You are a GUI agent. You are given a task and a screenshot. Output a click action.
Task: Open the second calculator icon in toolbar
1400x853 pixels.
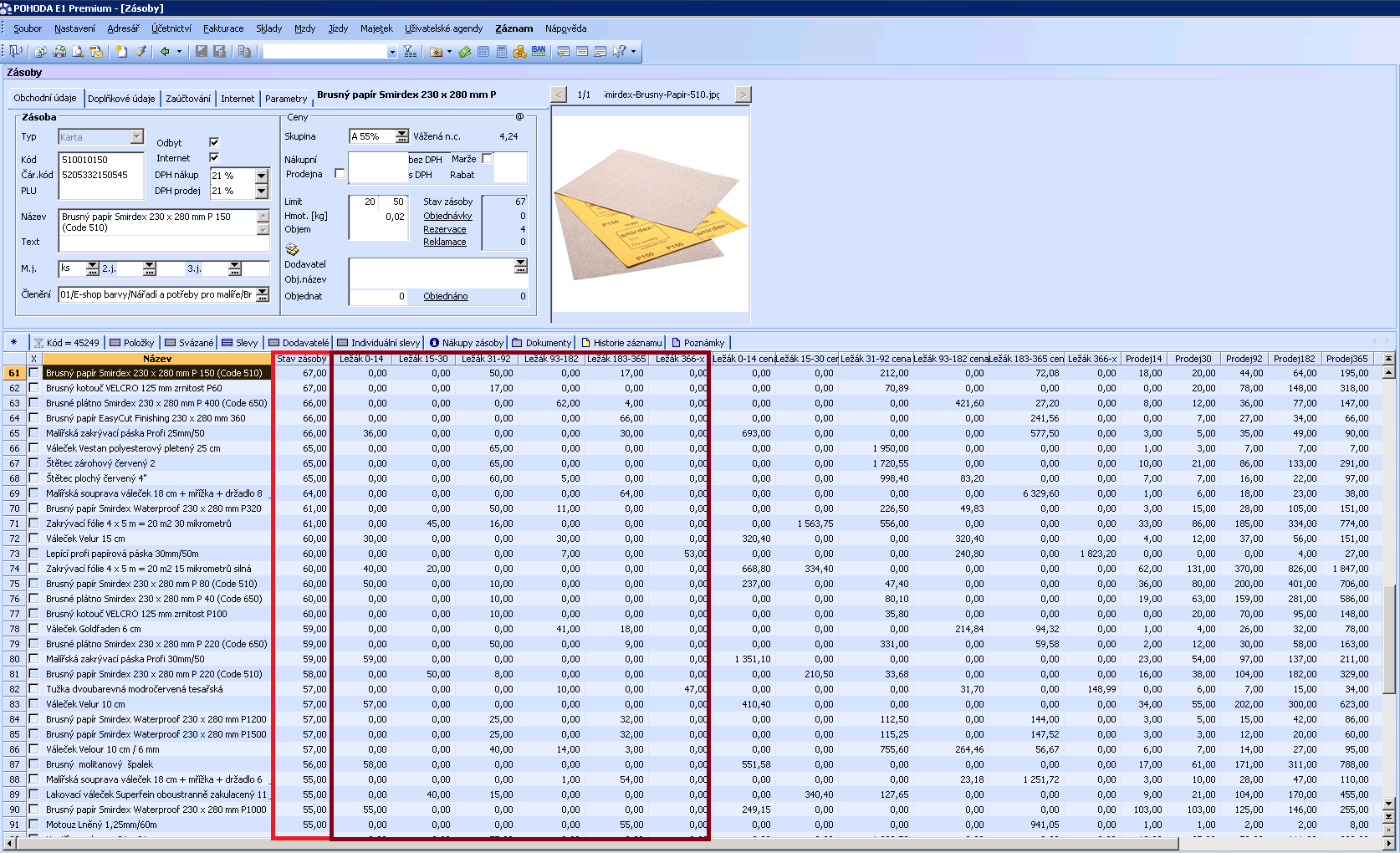tap(502, 51)
